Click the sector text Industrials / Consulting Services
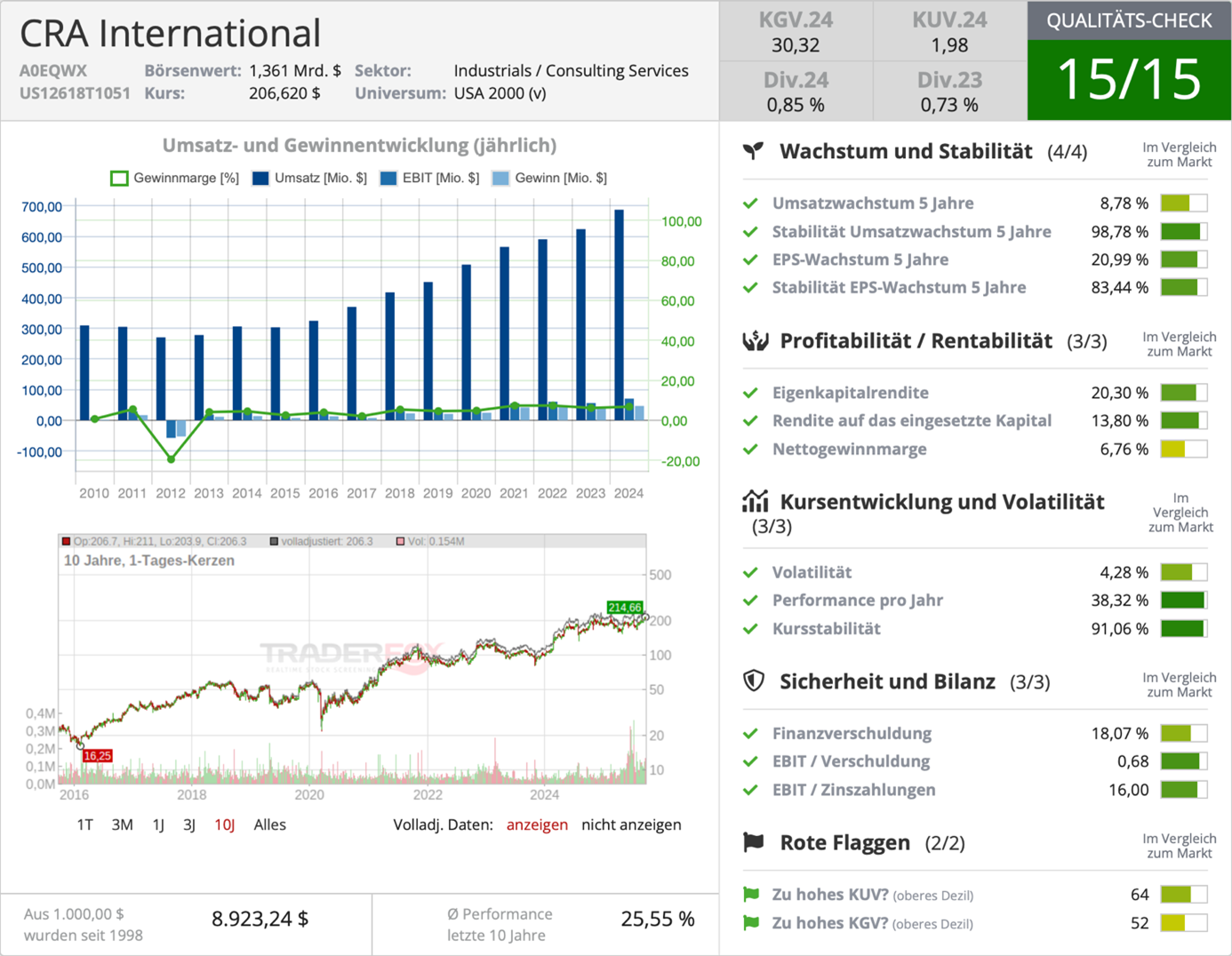 tap(571, 71)
